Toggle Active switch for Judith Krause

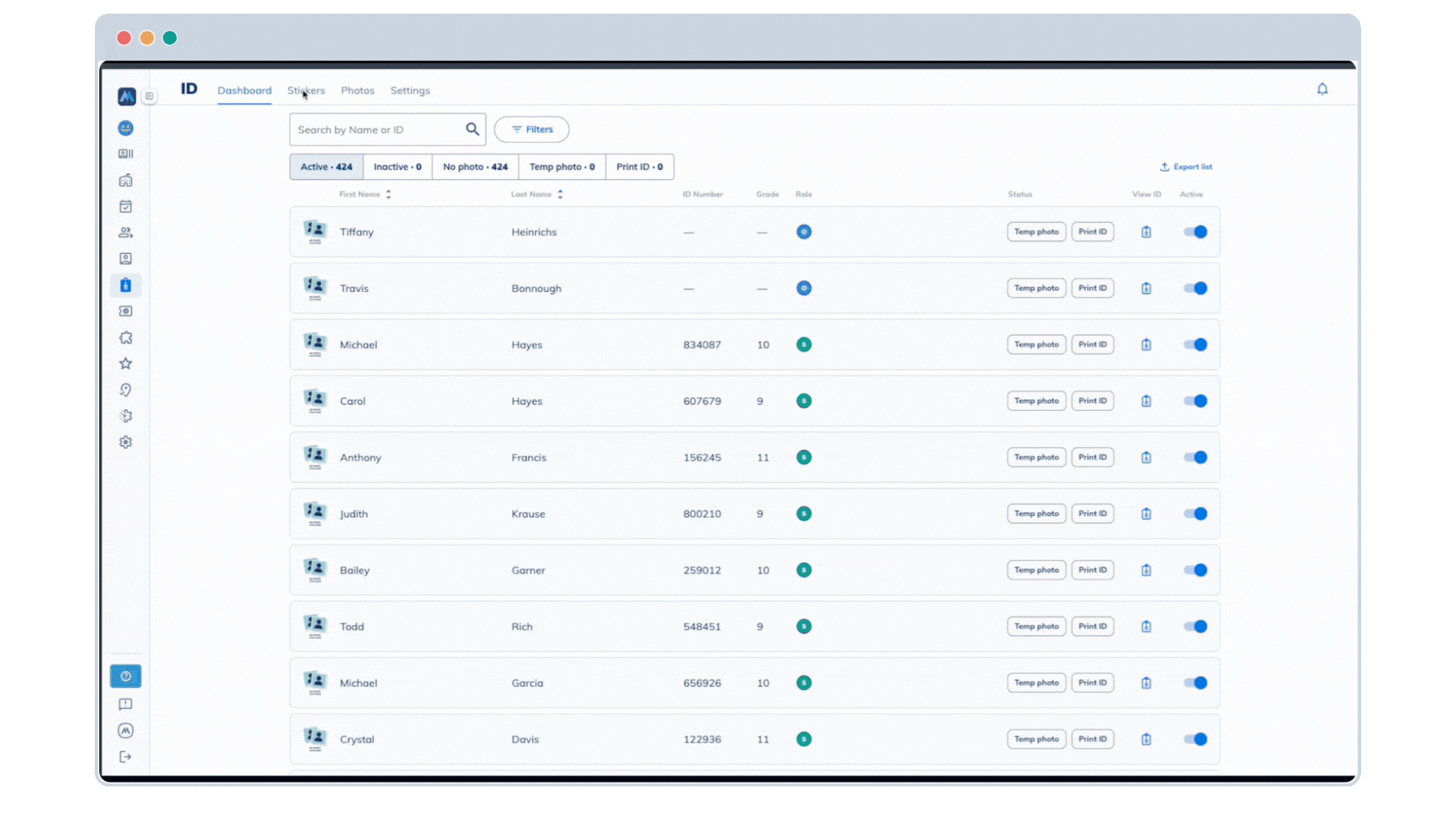pyautogui.click(x=1196, y=513)
